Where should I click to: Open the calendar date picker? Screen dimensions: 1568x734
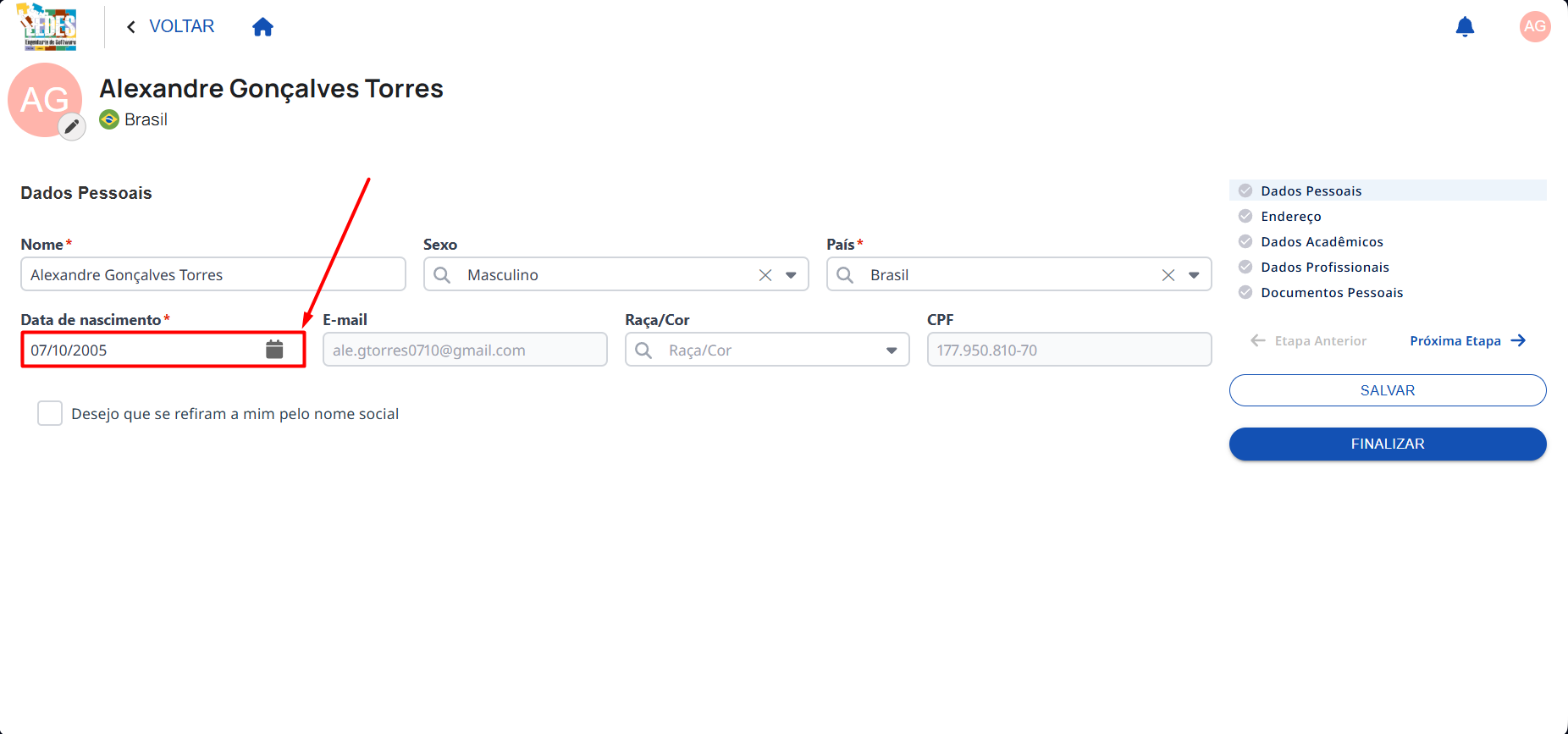[x=274, y=349]
